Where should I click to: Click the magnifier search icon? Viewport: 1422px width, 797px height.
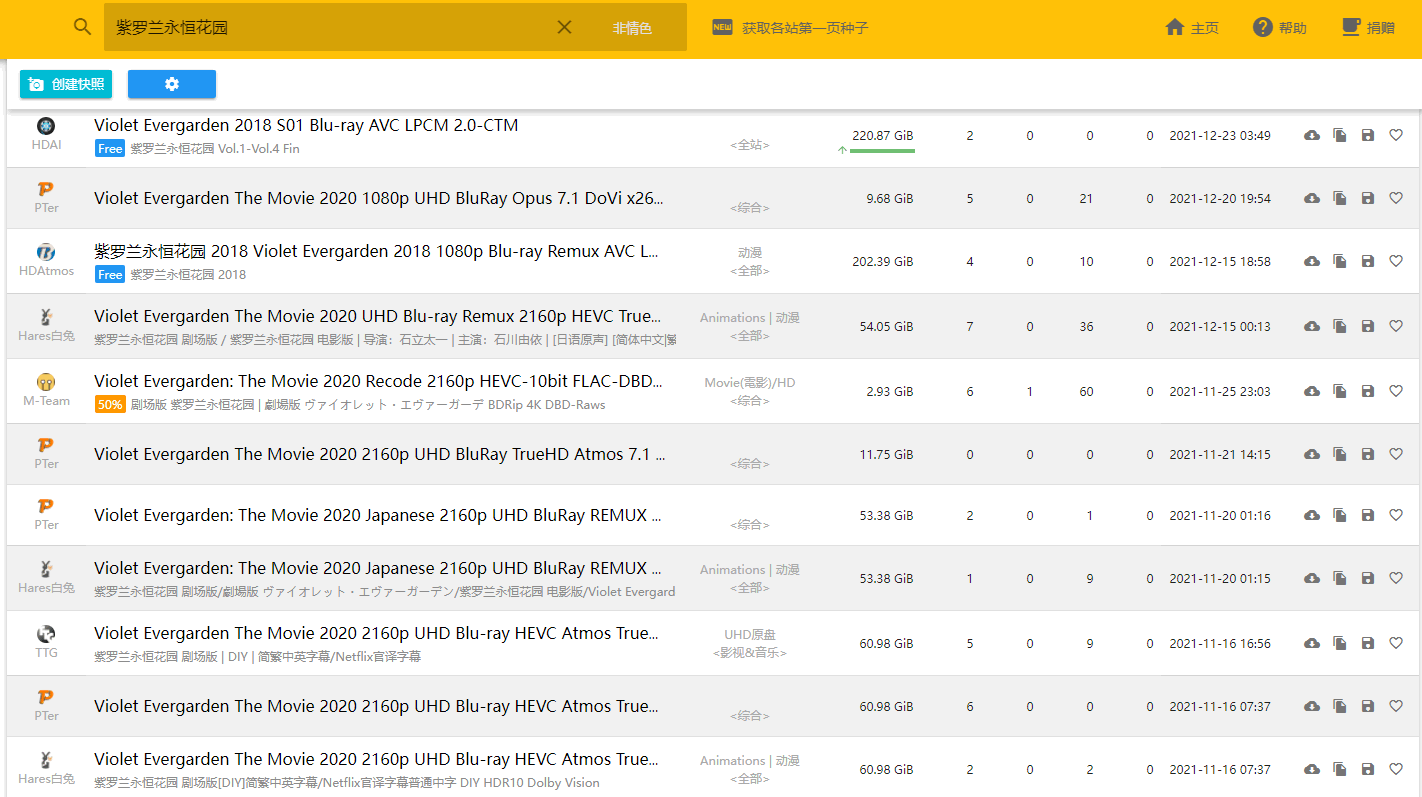point(83,27)
